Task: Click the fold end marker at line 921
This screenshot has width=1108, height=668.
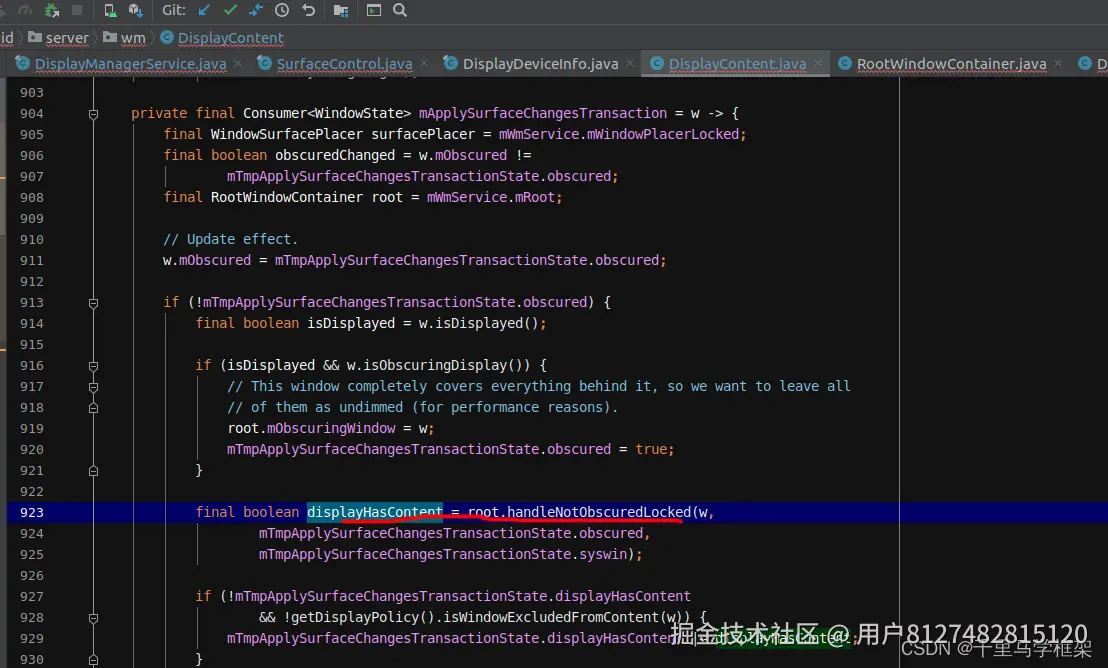Action: (x=93, y=471)
